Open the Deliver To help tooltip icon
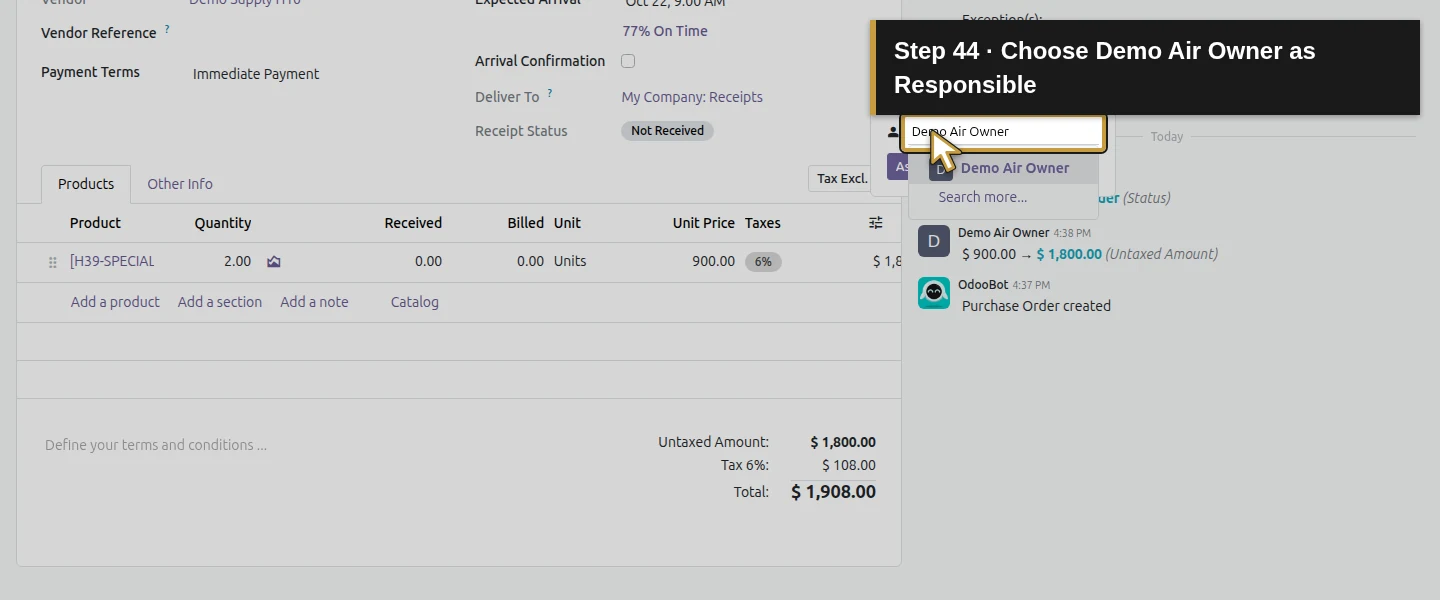Screen dimensions: 1440x600 point(550,93)
